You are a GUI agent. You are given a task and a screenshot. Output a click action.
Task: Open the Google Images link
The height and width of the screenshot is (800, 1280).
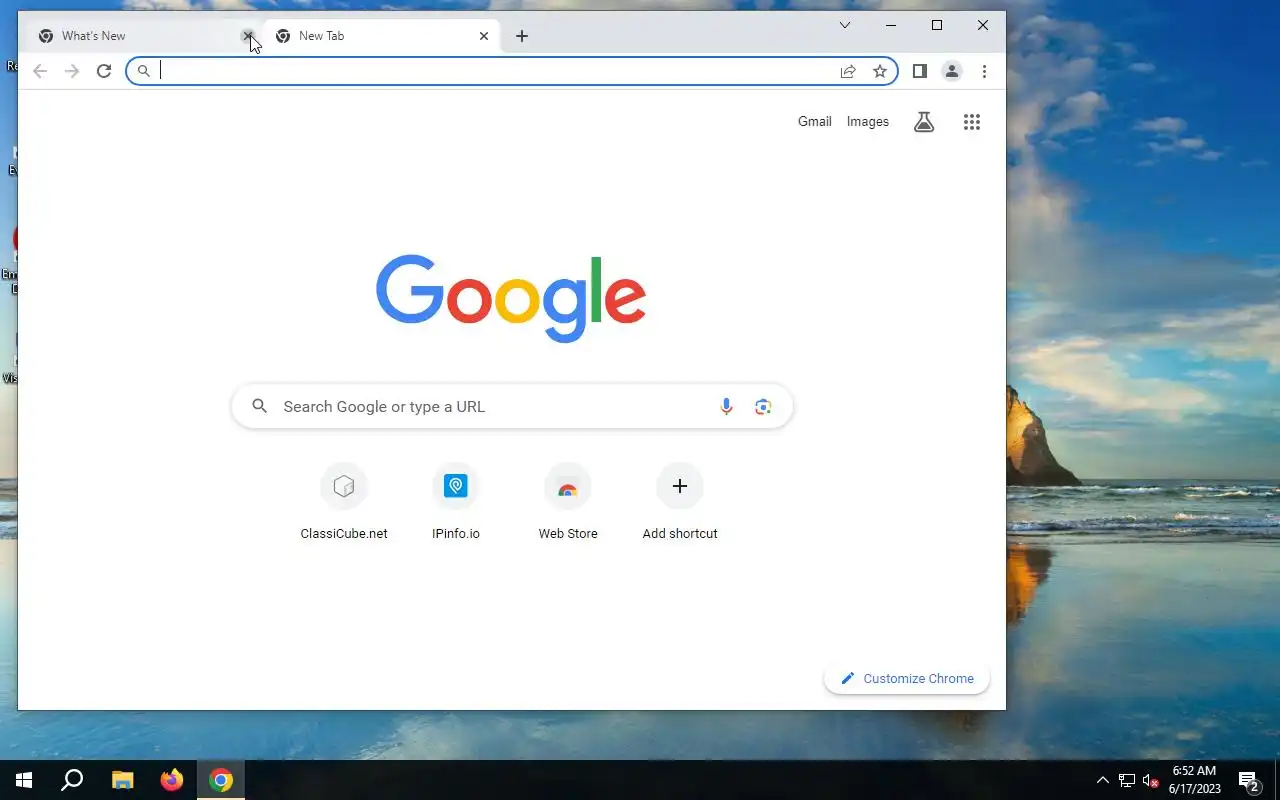868,122
